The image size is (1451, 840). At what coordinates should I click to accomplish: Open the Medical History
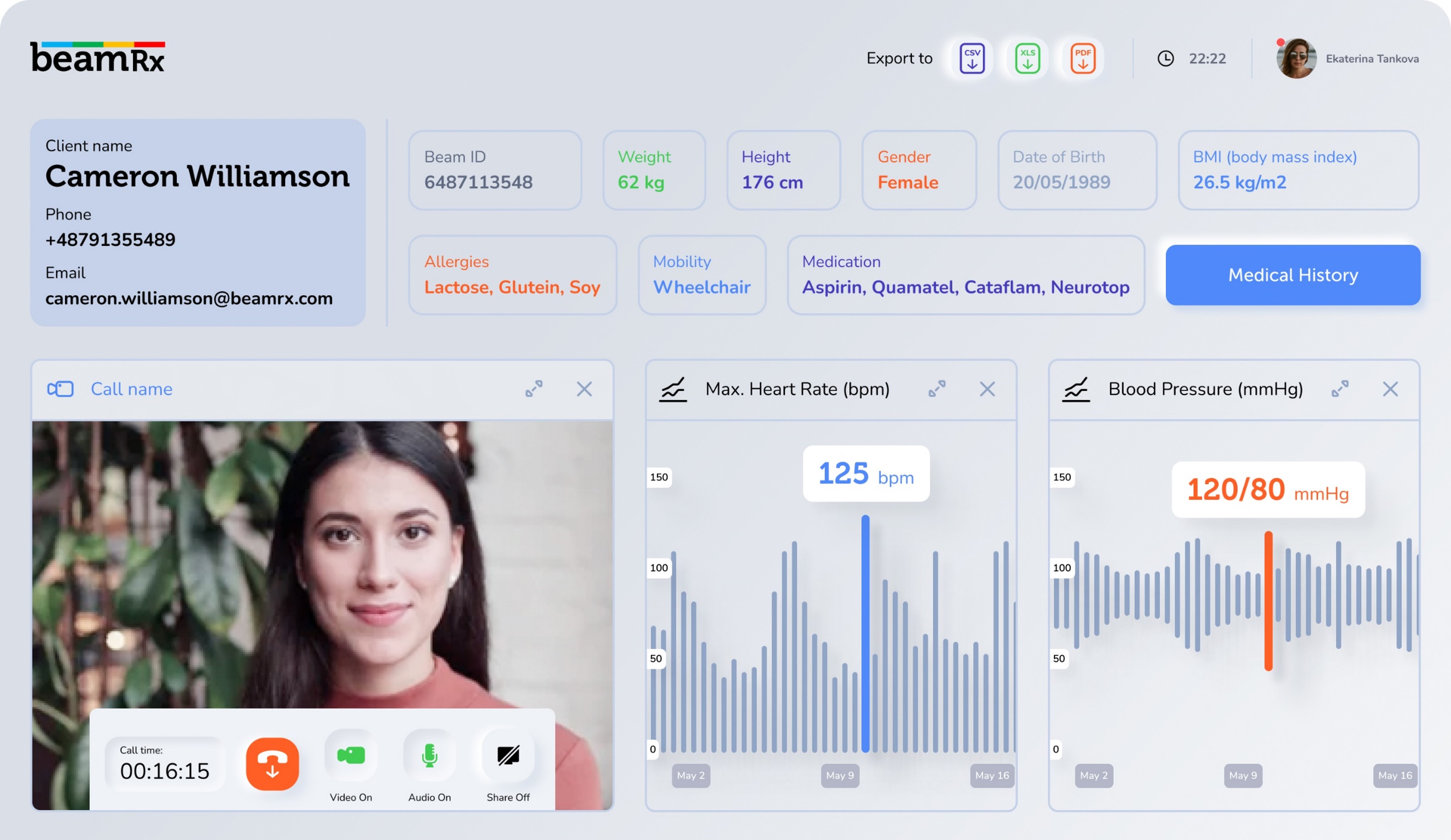click(1293, 275)
